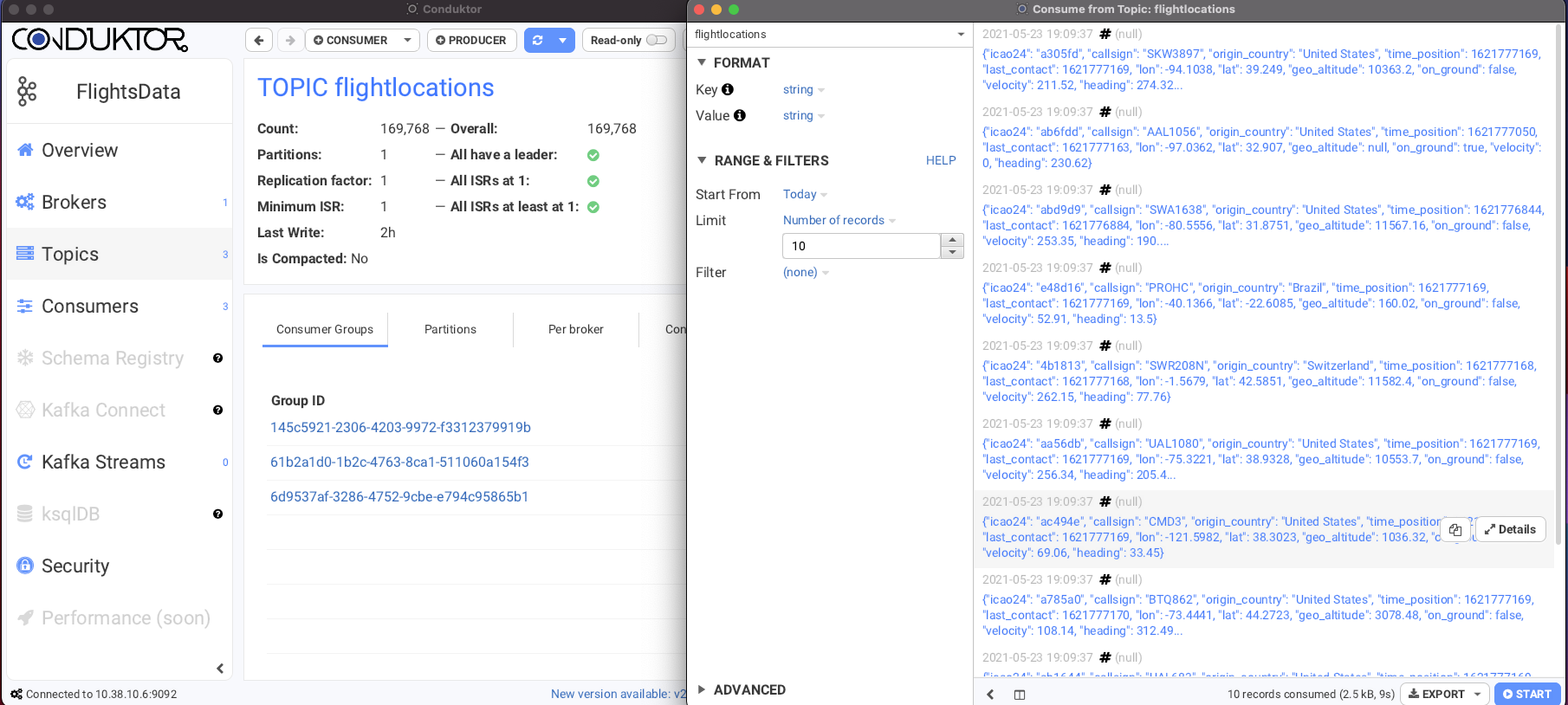
Task: Change the Value format from string
Action: pyautogui.click(x=803, y=115)
